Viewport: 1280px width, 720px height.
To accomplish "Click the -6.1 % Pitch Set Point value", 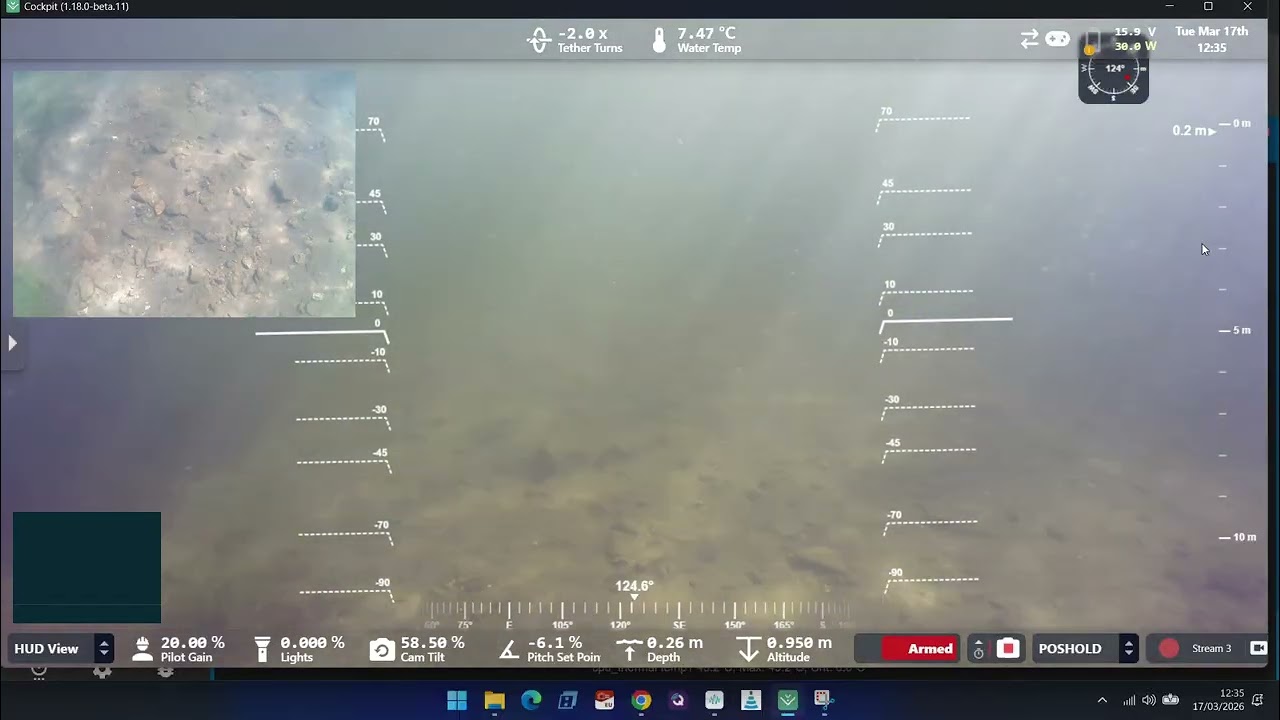I will pyautogui.click(x=555, y=643).
